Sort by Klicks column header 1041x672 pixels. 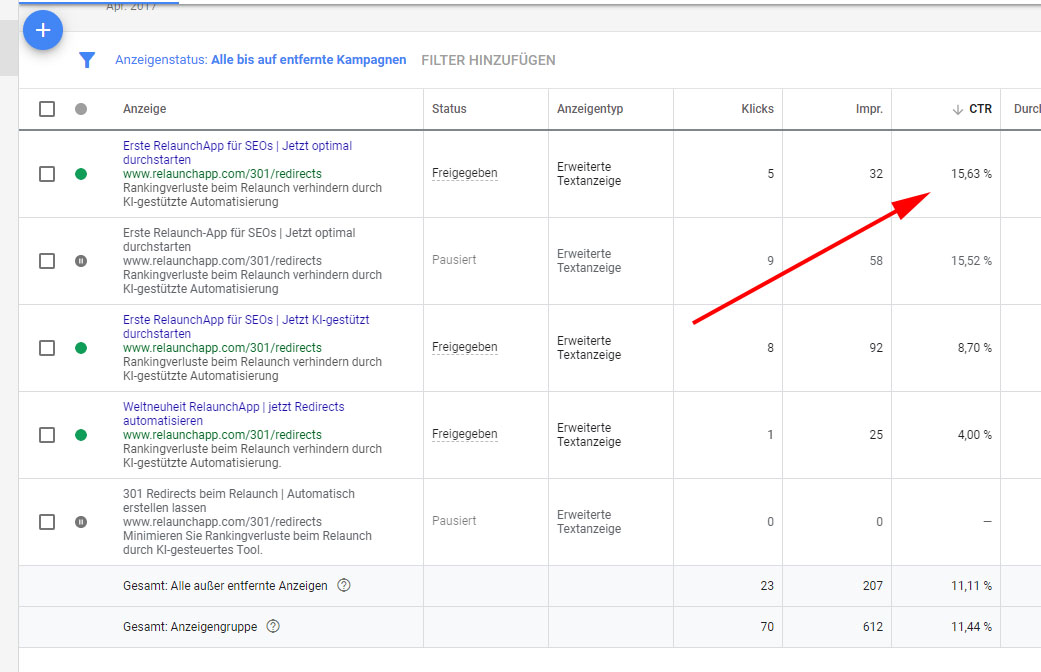point(758,109)
